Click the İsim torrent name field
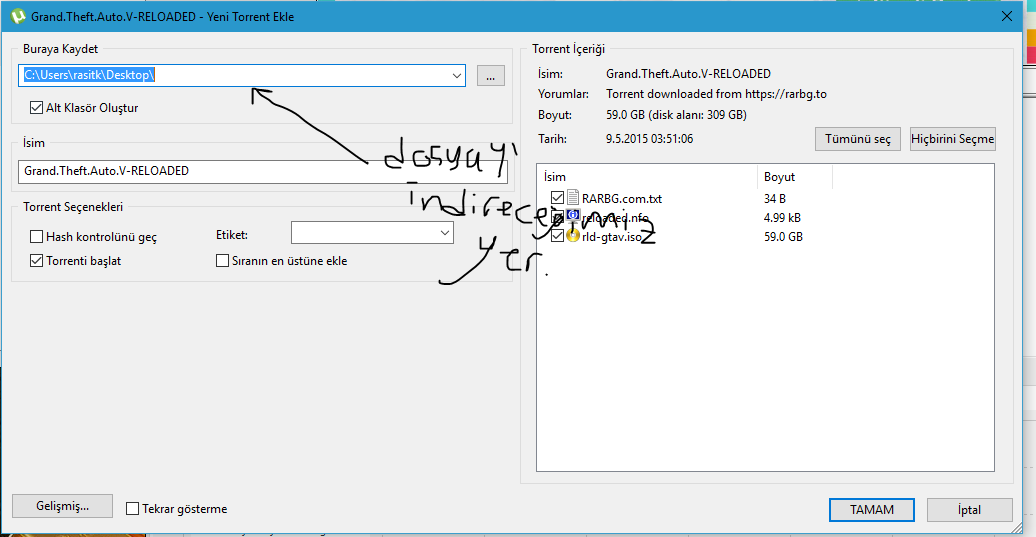 click(262, 171)
